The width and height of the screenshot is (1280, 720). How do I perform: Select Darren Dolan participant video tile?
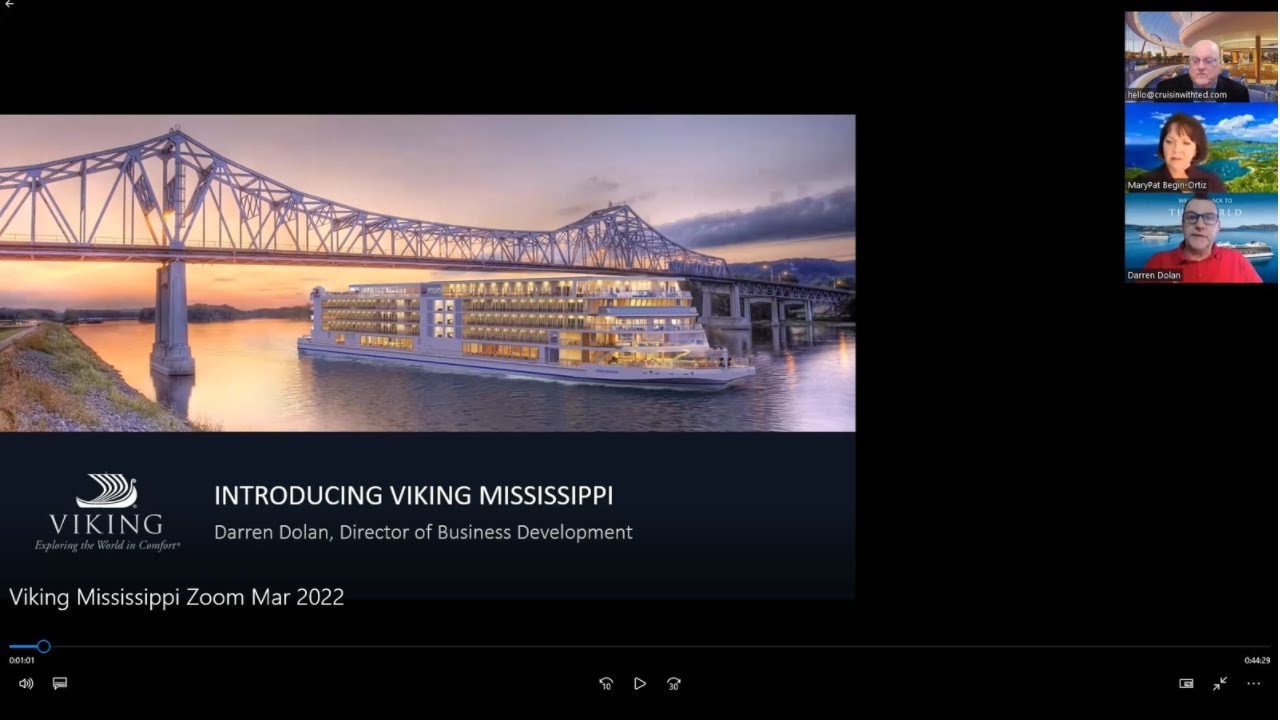[1201, 238]
